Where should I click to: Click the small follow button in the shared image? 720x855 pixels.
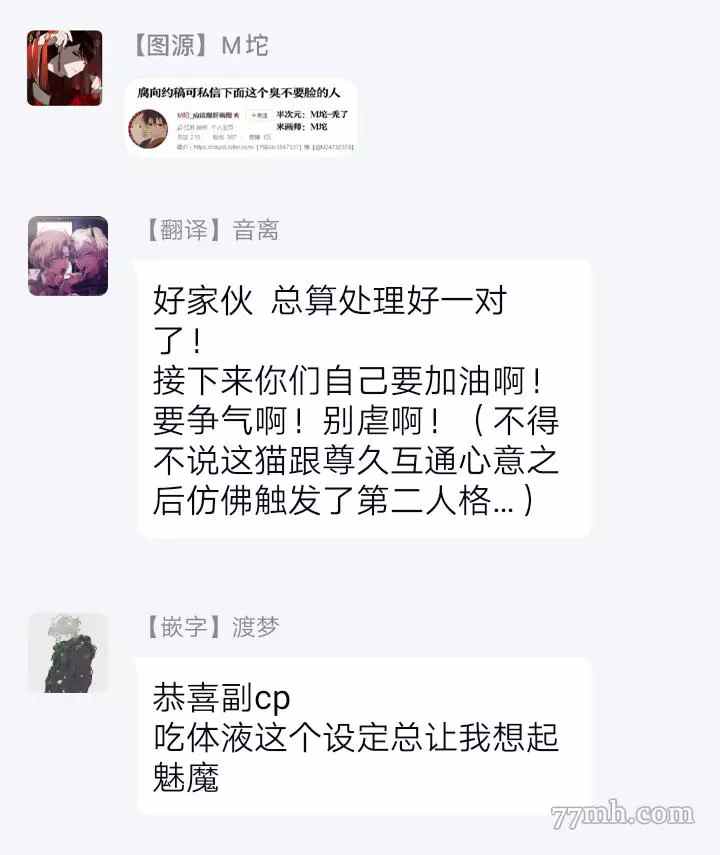pyautogui.click(x=259, y=115)
